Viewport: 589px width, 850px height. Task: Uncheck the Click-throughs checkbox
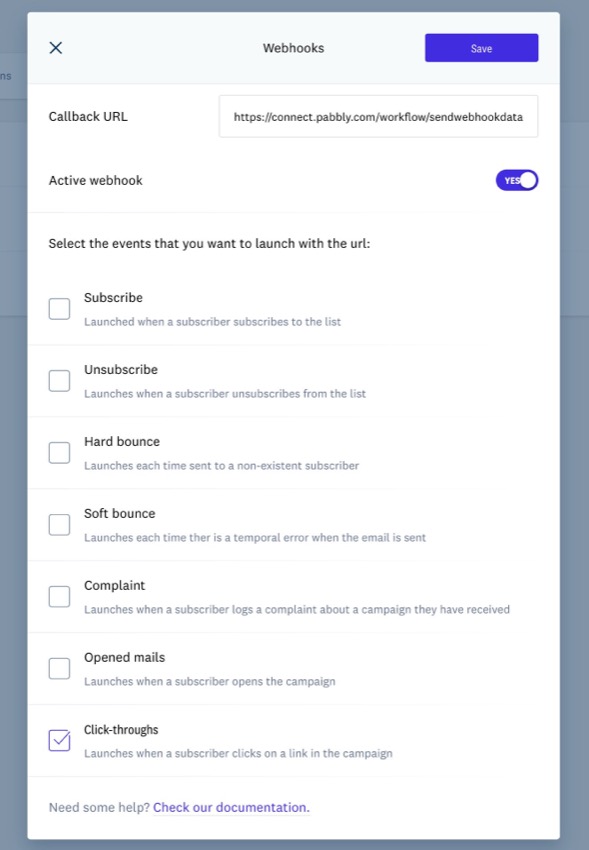point(60,740)
